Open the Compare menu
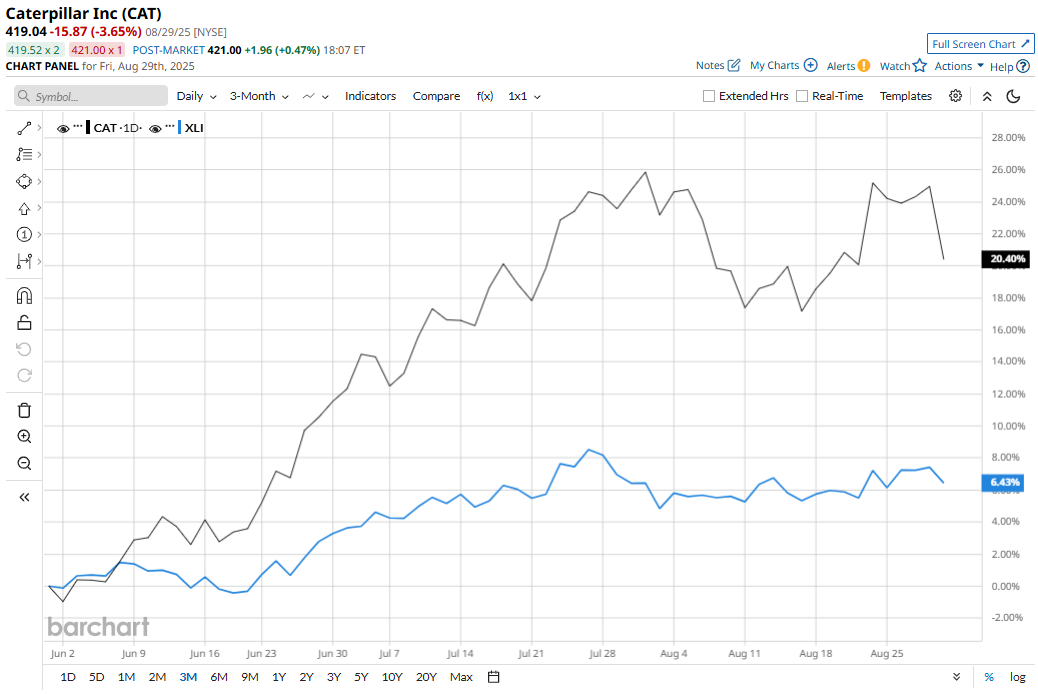 click(x=436, y=96)
